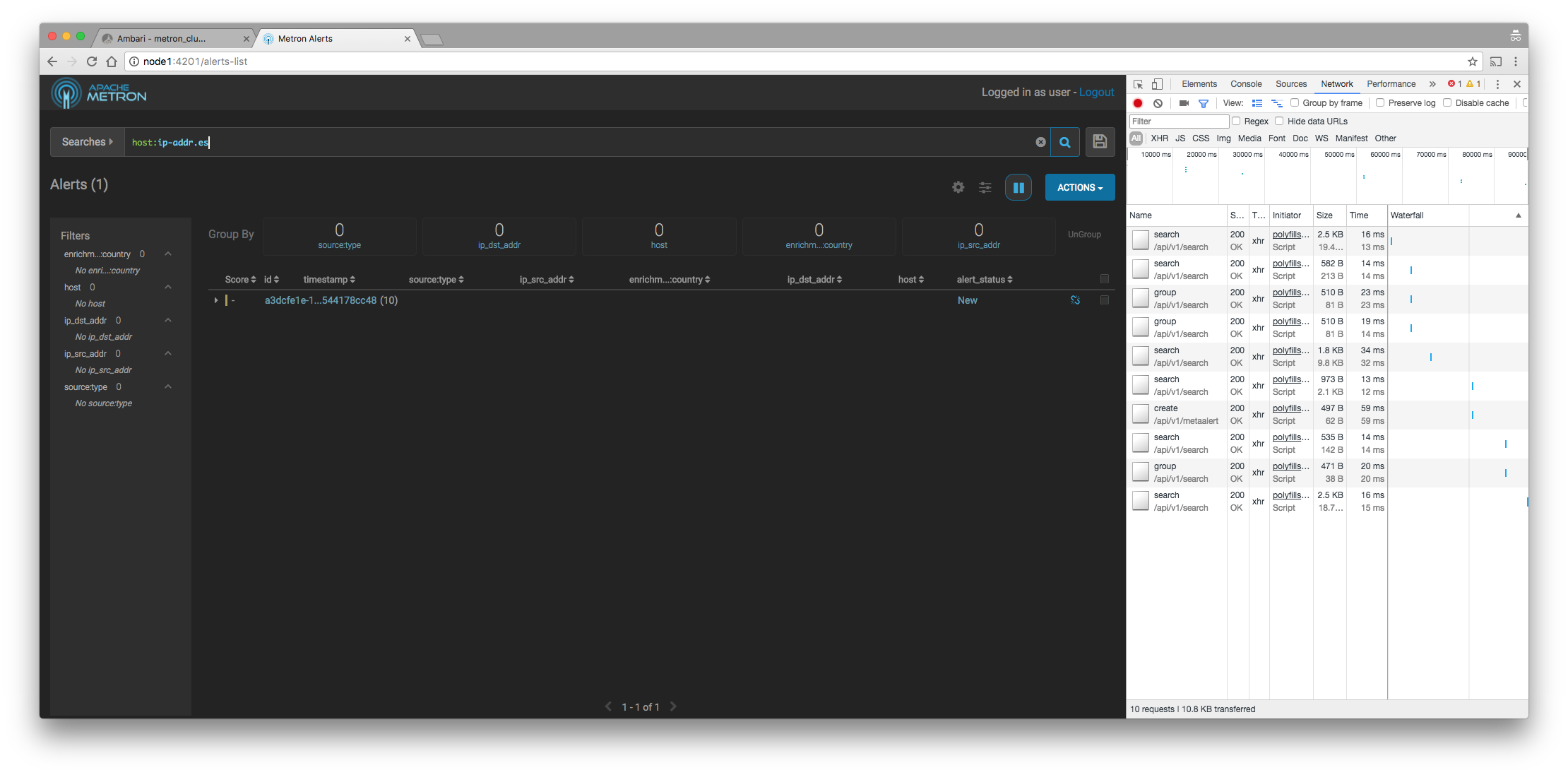Open the configure table columns icon
1568x775 pixels.
click(x=985, y=187)
